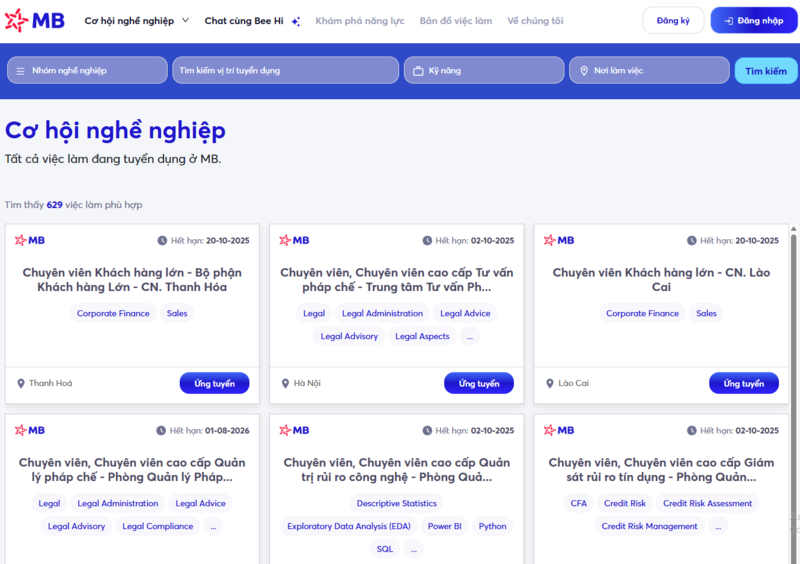
Task: Click the Python tag
Action: pos(492,526)
